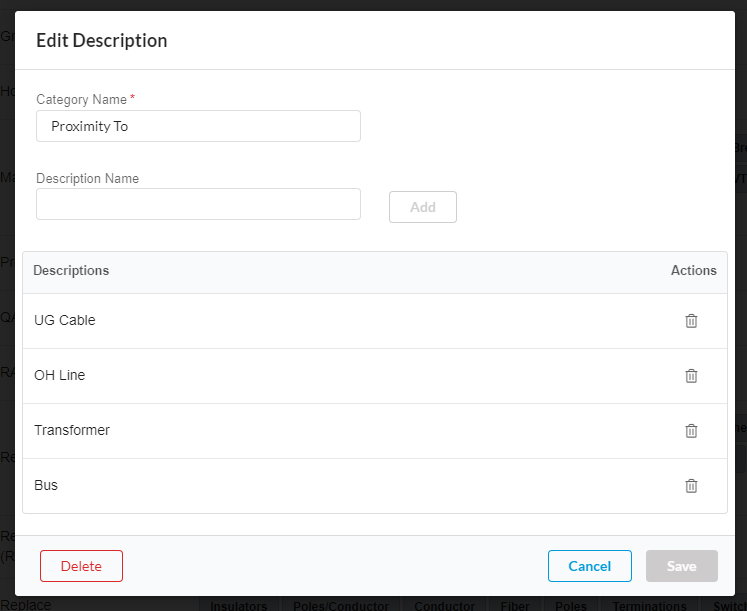Save the description changes

pos(681,566)
